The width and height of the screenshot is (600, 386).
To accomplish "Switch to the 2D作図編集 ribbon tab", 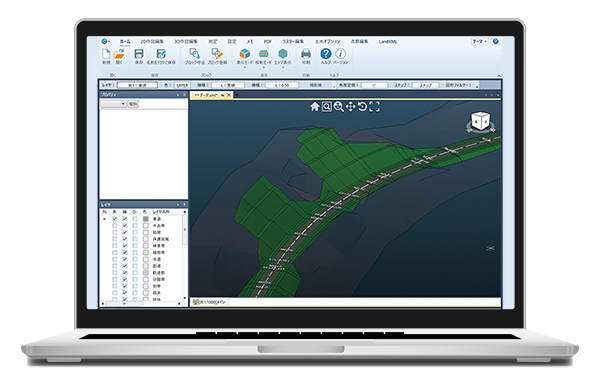I will tap(152, 41).
